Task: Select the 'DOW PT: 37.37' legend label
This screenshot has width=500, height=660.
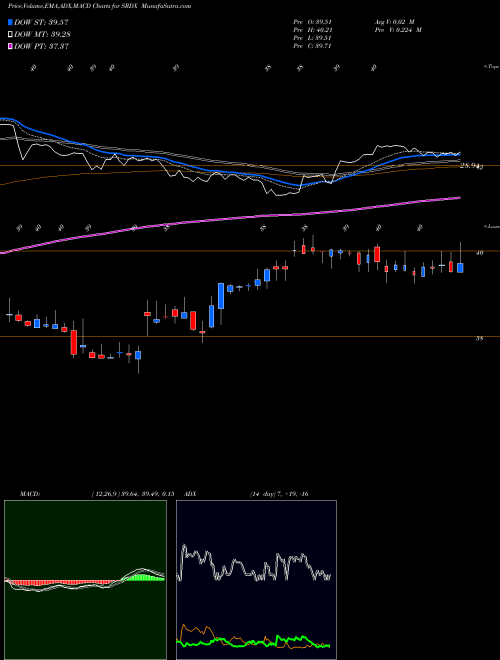Action: (41, 46)
